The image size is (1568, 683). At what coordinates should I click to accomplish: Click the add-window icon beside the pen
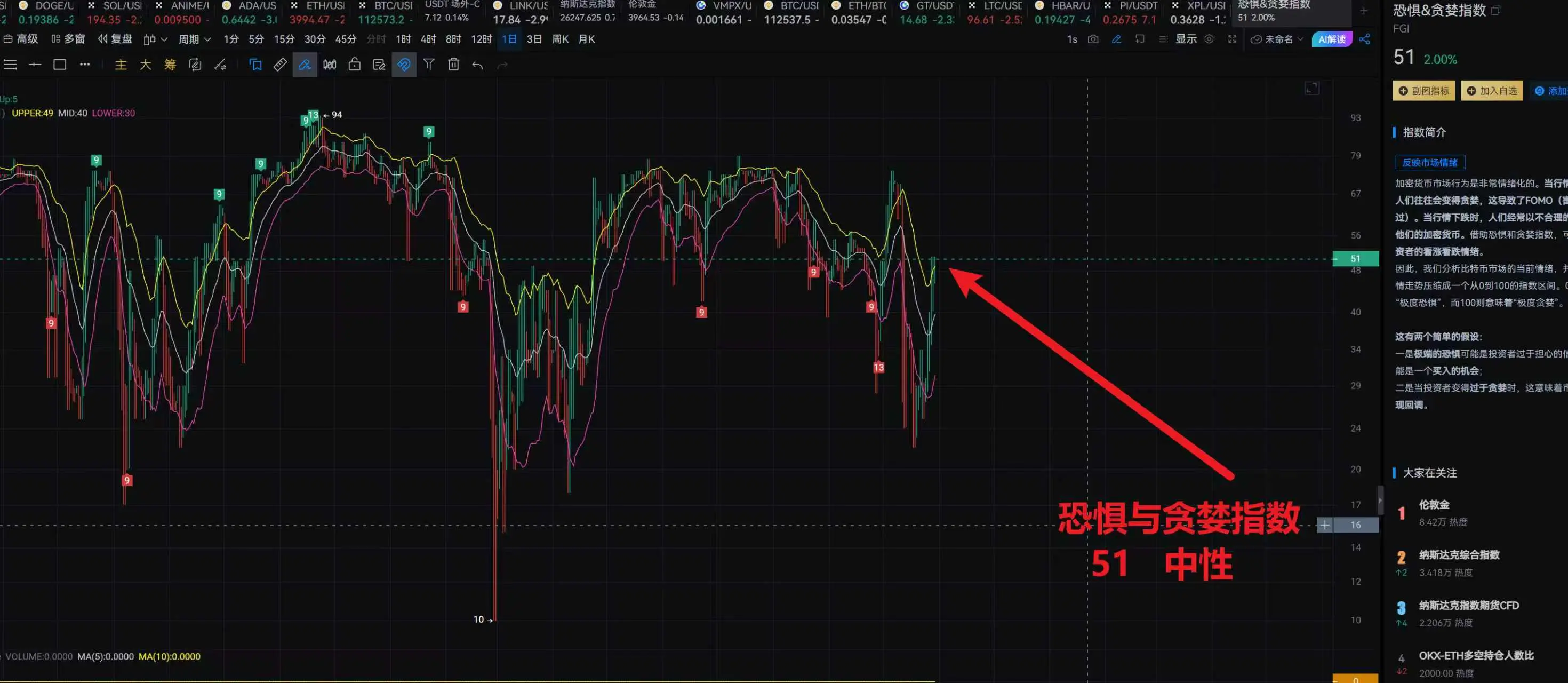[1140, 39]
